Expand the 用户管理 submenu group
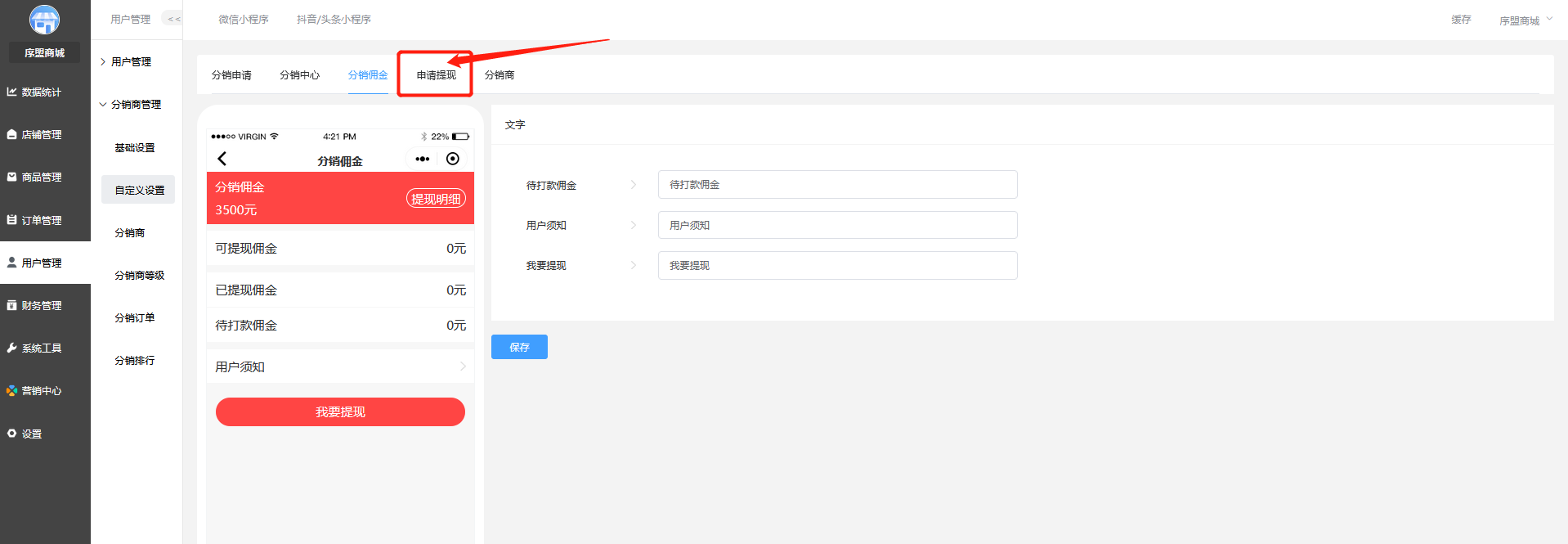Screen dimensions: 1568x544 click(x=131, y=62)
